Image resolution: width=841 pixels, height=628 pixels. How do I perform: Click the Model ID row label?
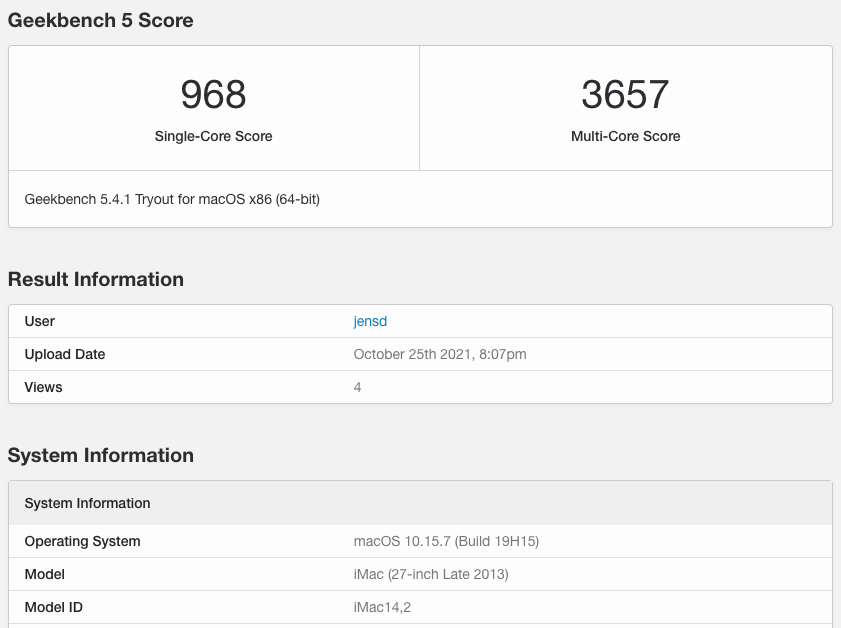pos(54,607)
